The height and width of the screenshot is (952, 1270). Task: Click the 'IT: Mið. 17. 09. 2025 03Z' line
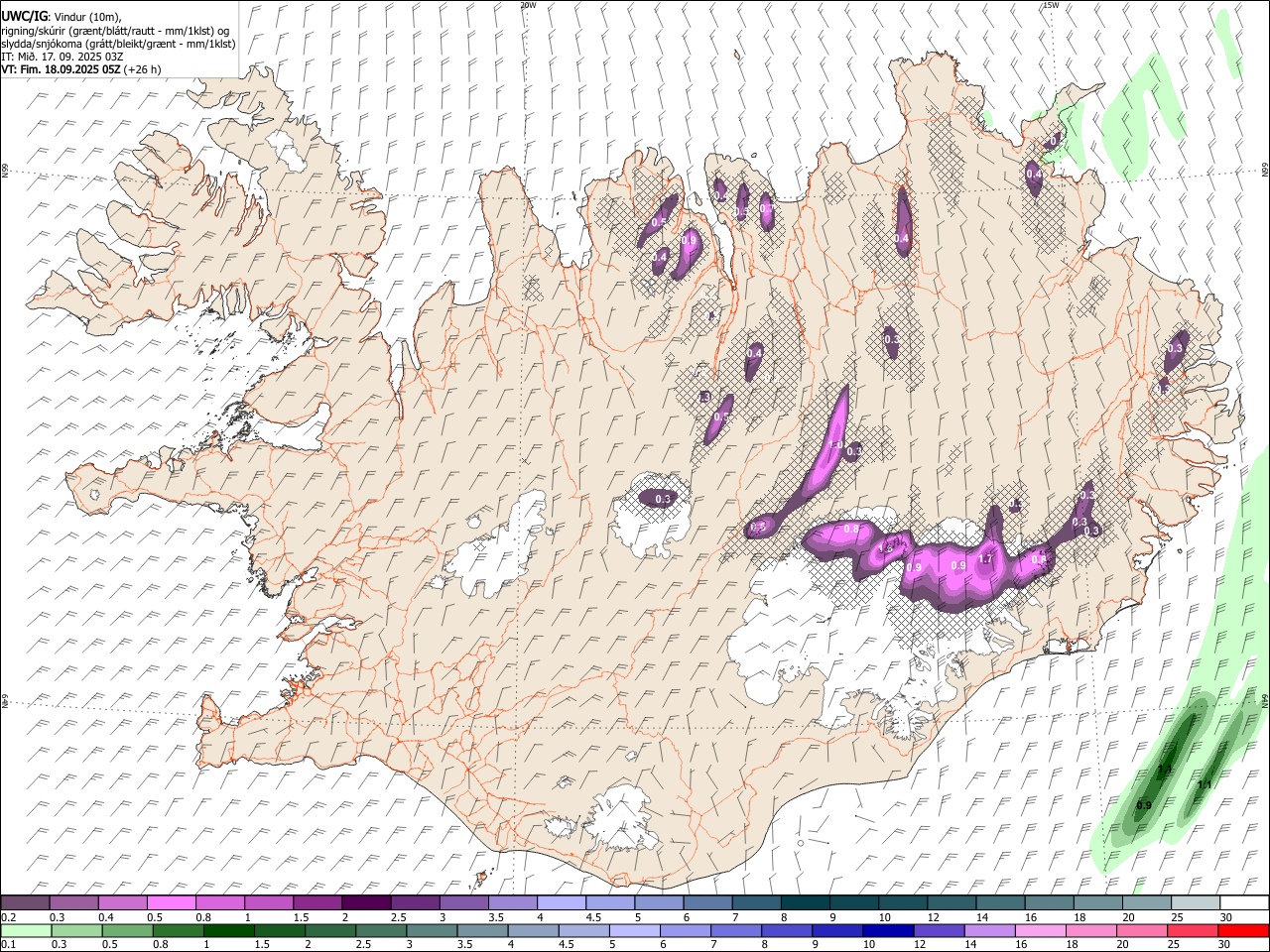click(63, 57)
